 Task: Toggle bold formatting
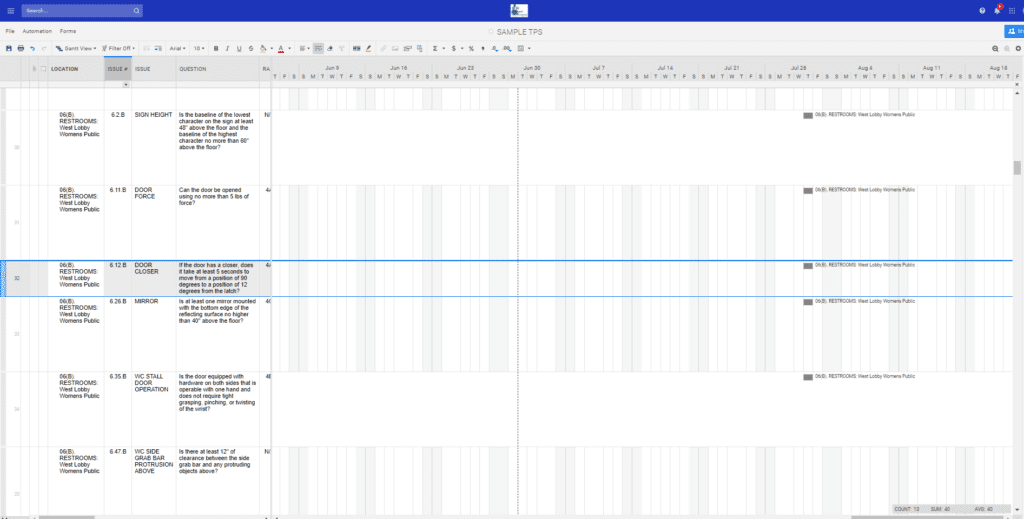click(216, 48)
